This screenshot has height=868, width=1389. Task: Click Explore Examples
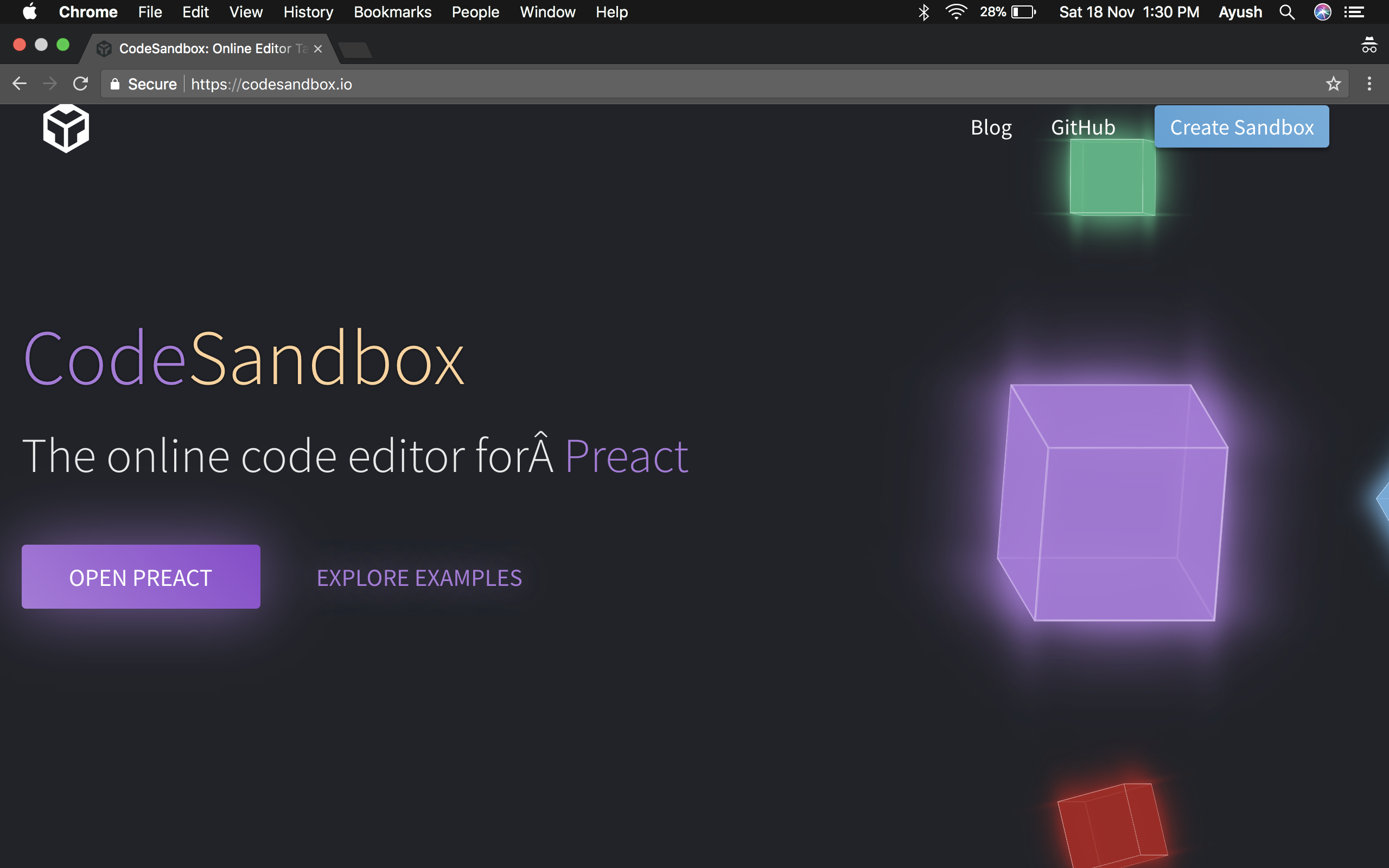coord(419,578)
